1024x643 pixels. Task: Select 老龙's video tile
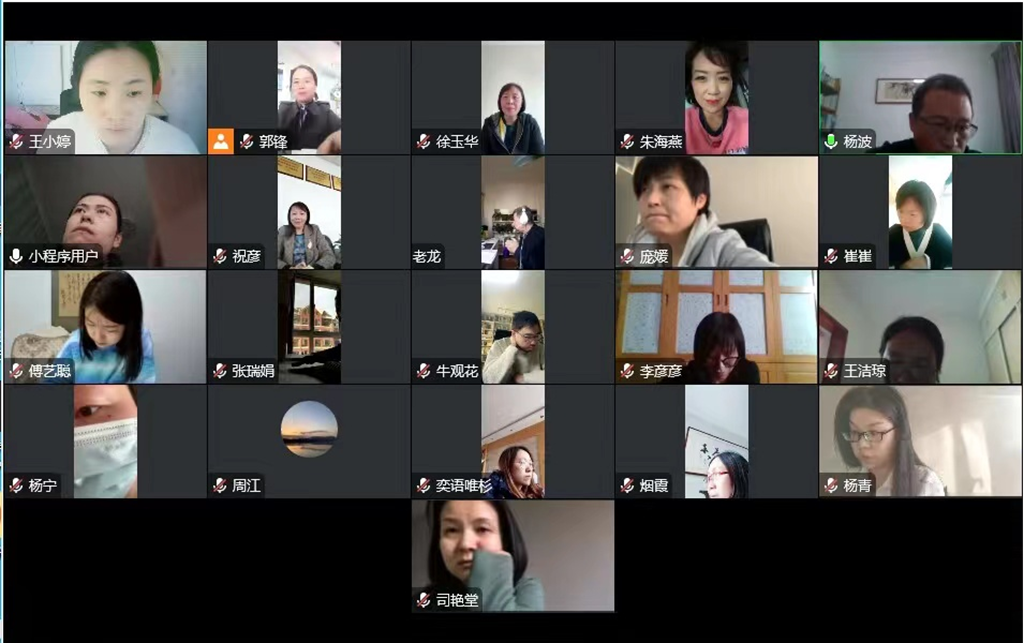tap(513, 212)
